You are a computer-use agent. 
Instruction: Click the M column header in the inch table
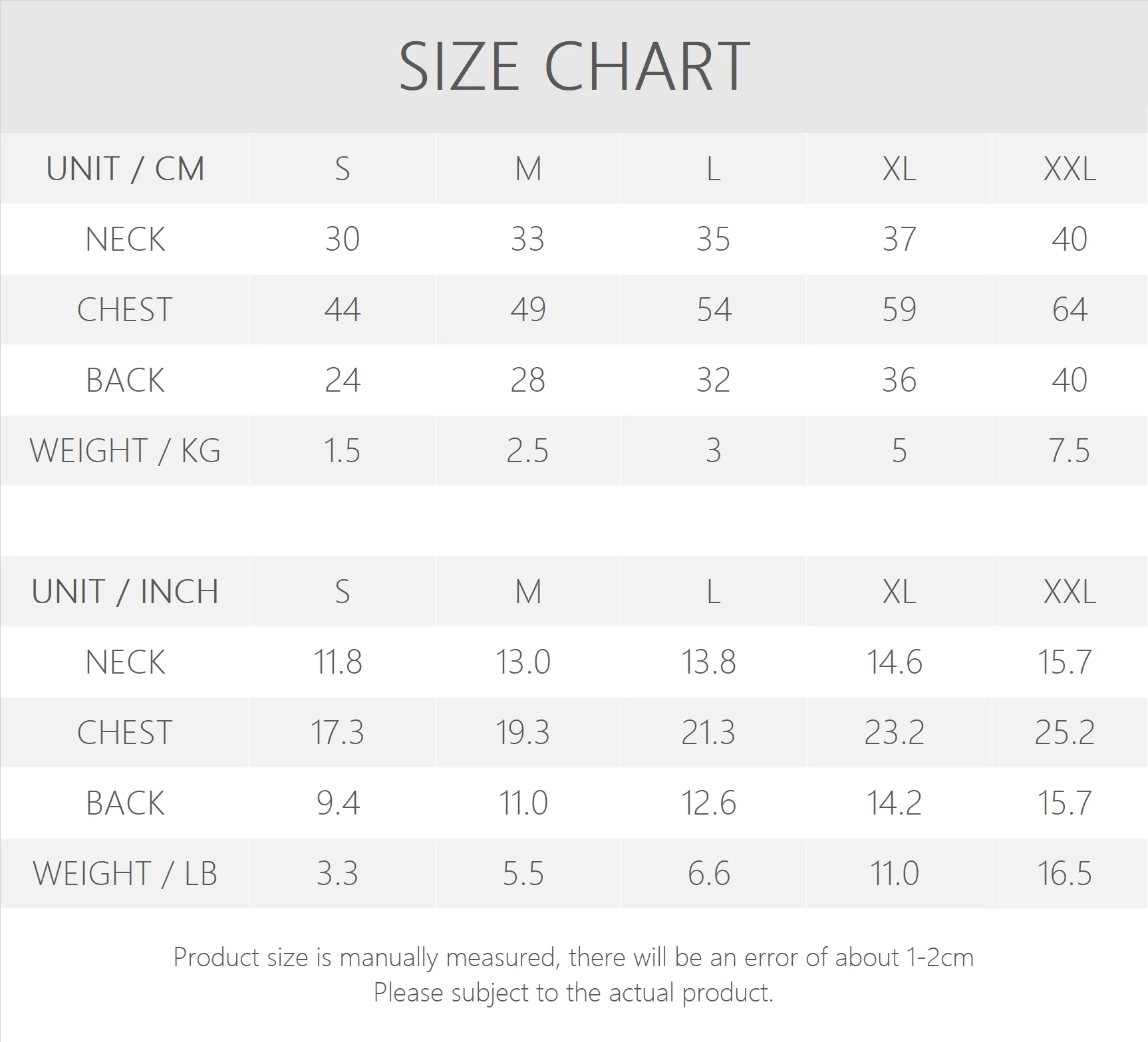point(528,592)
